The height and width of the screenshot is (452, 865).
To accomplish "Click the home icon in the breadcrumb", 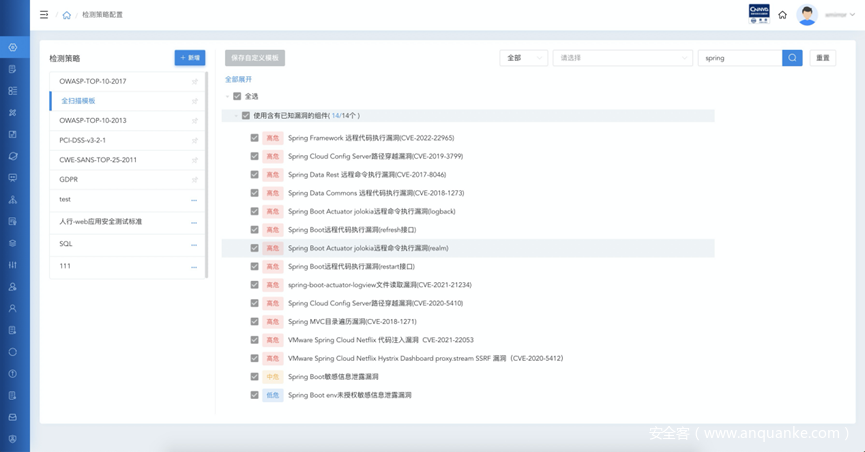I will (67, 16).
